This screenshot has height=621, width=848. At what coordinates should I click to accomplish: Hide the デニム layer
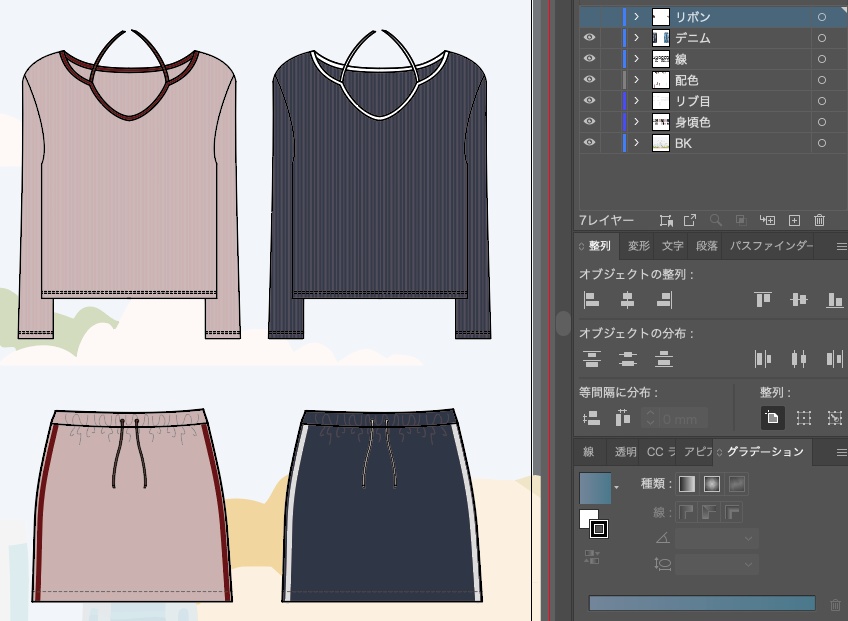pyautogui.click(x=590, y=38)
